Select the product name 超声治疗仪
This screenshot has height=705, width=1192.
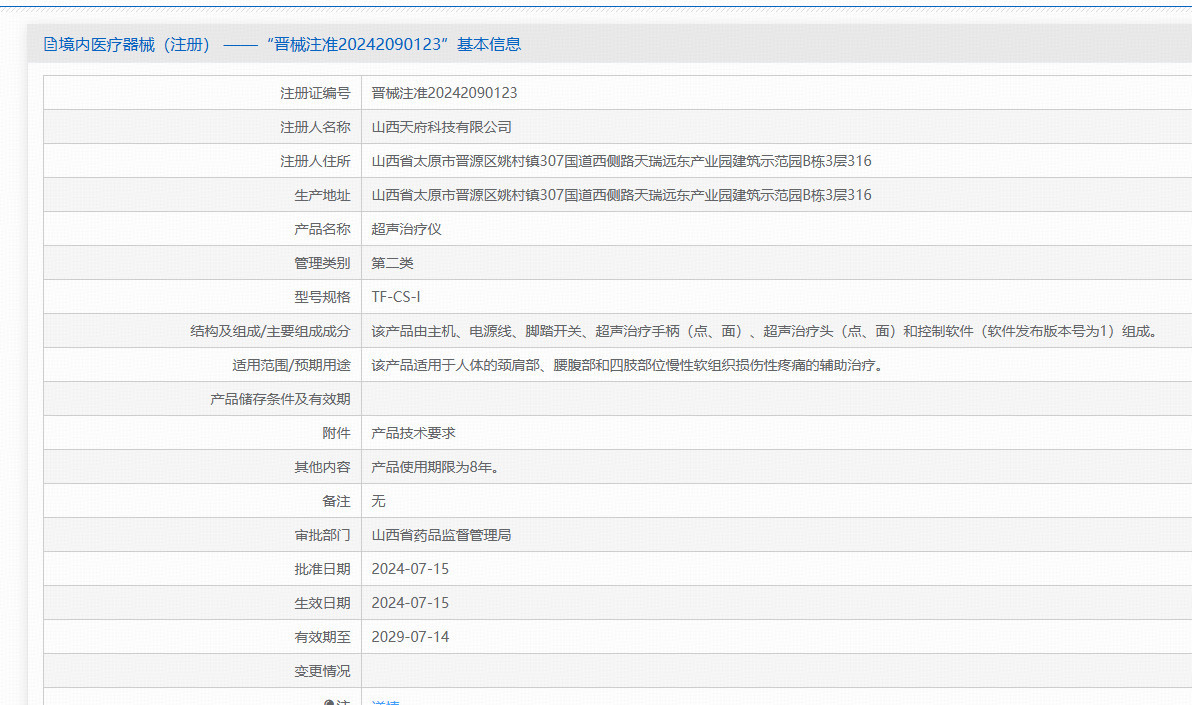coord(407,228)
